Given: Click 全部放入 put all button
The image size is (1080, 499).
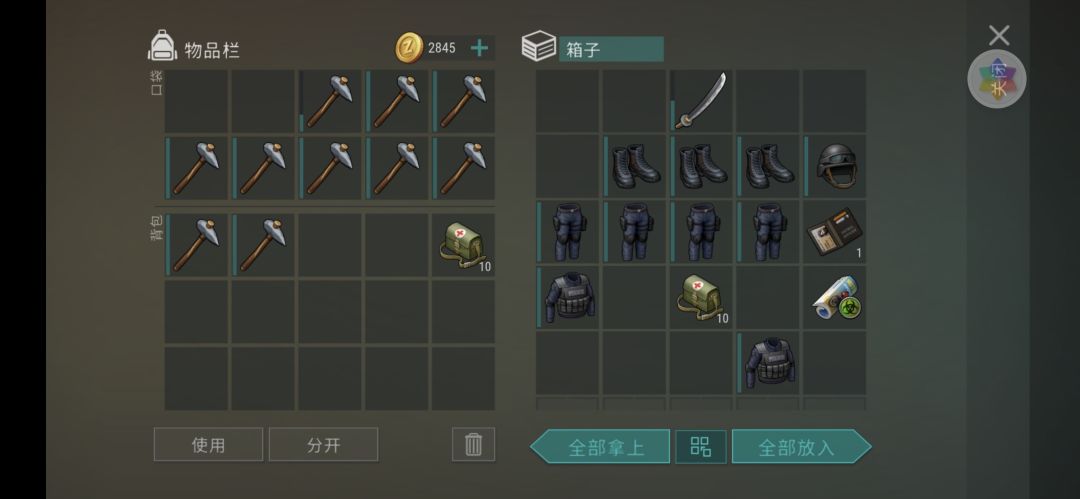Looking at the screenshot, I should point(802,447).
